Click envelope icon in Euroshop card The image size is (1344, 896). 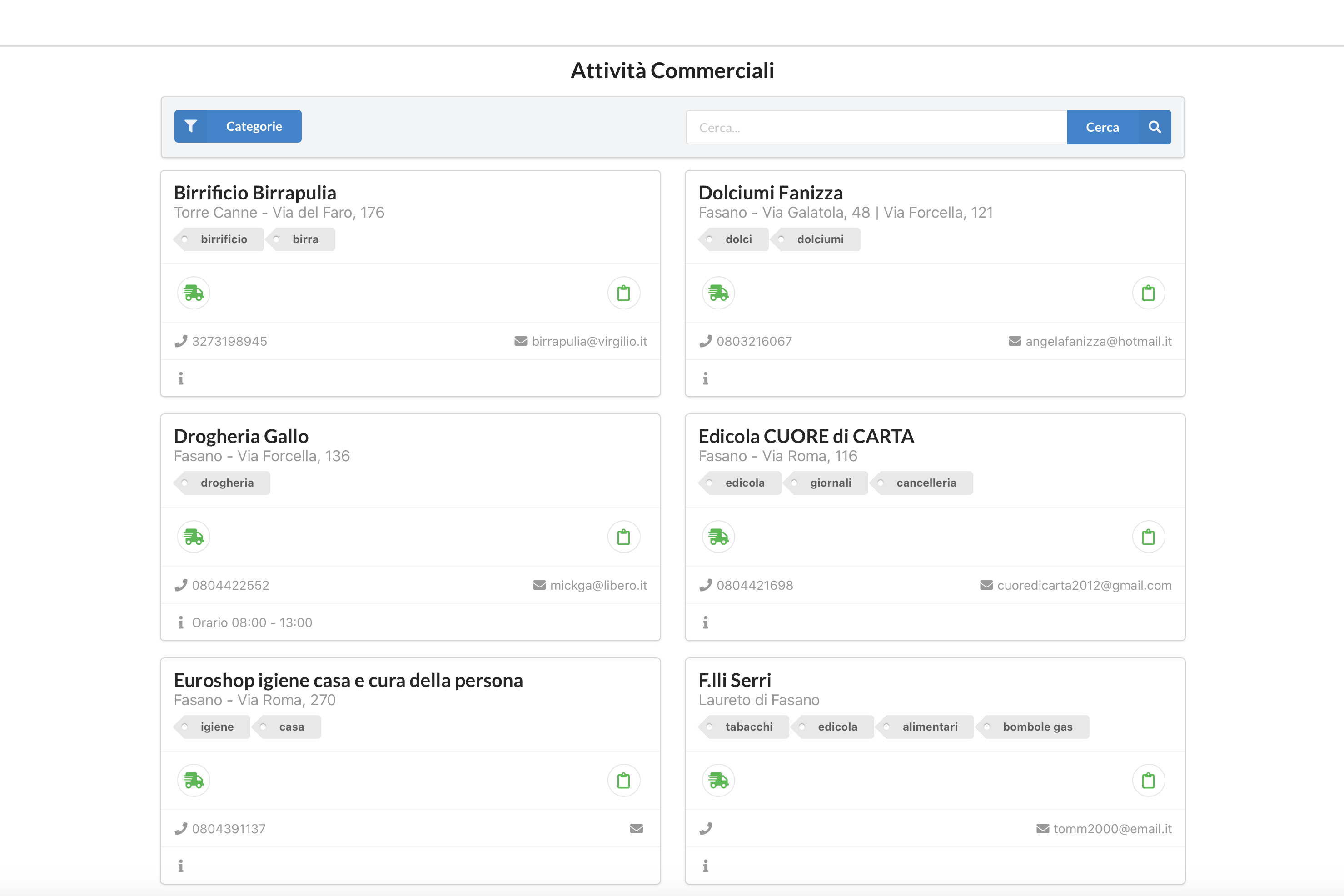point(637,829)
